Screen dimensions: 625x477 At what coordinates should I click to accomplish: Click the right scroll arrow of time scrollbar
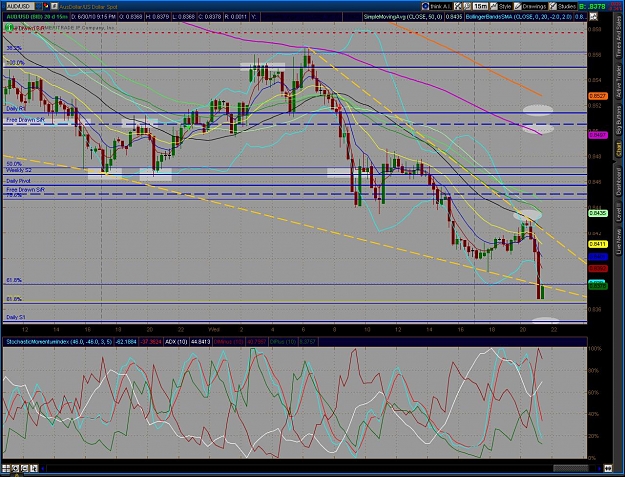pyautogui.click(x=599, y=469)
